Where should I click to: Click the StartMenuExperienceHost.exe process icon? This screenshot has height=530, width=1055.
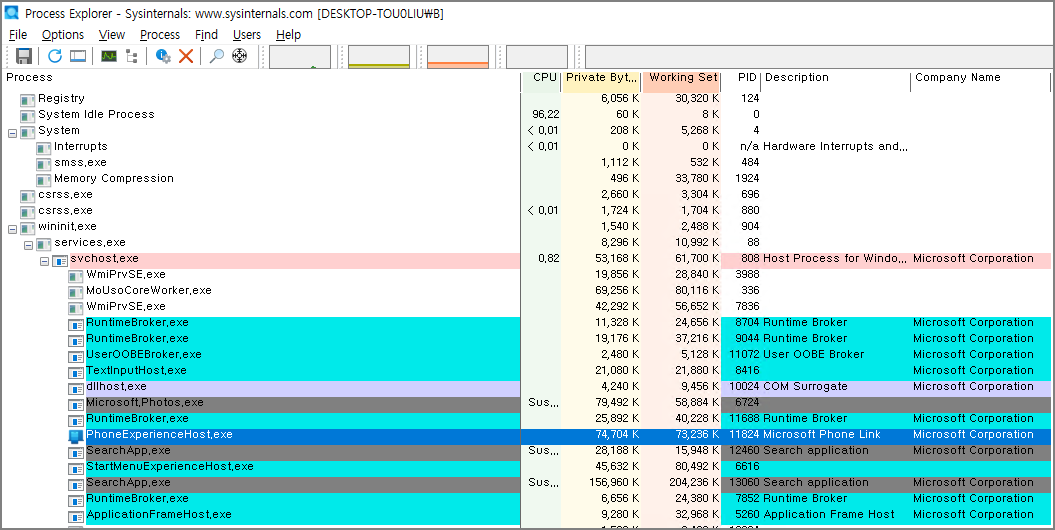point(76,468)
